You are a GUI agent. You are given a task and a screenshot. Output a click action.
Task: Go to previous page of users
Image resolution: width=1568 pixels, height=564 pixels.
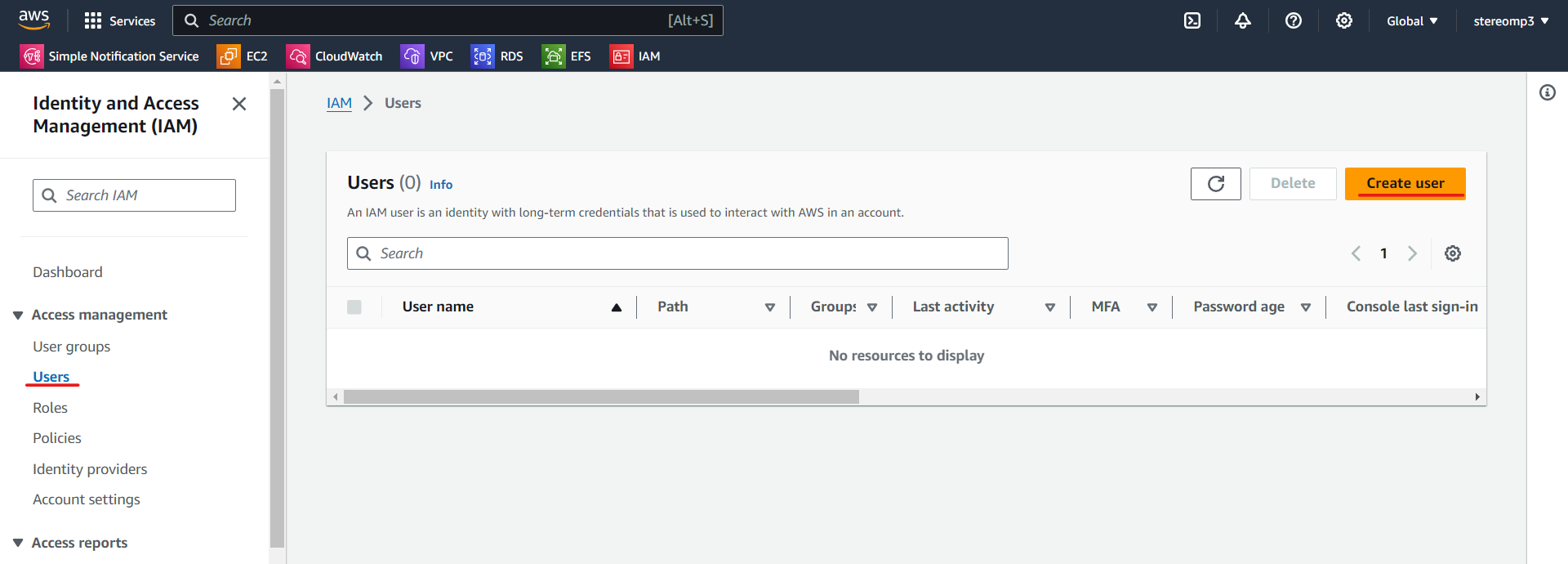1356,253
